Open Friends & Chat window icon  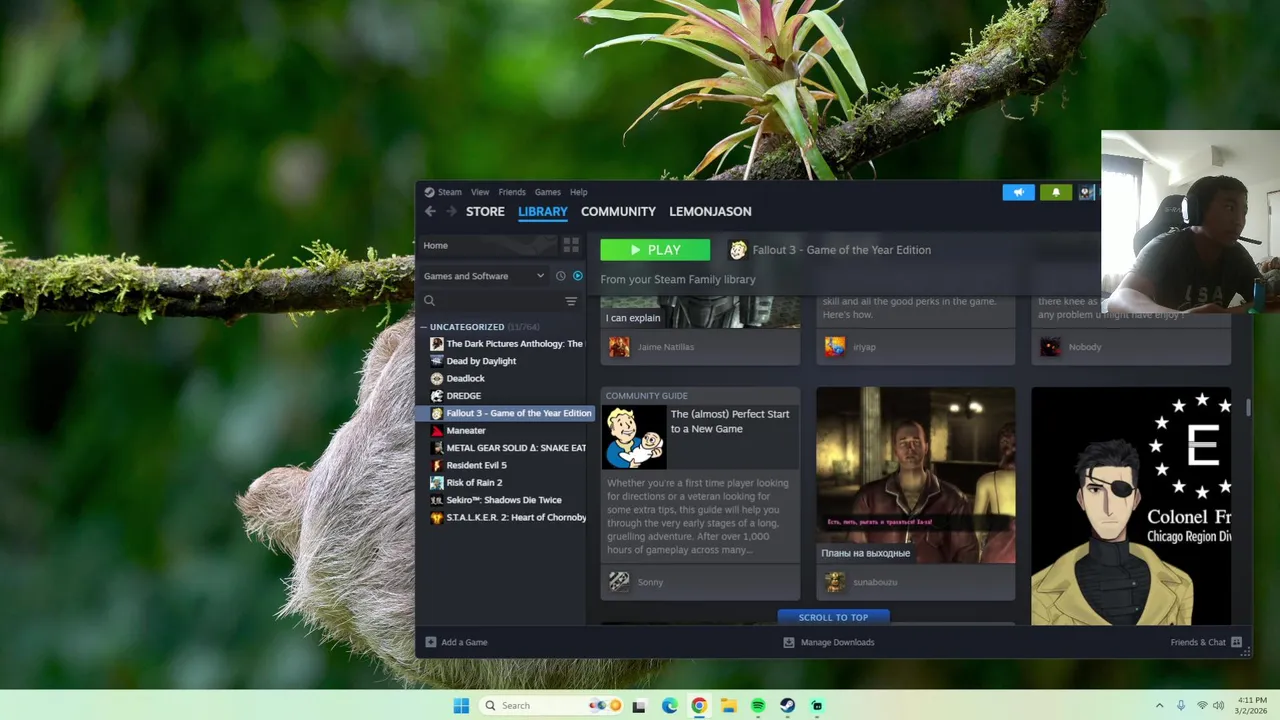coord(1236,642)
